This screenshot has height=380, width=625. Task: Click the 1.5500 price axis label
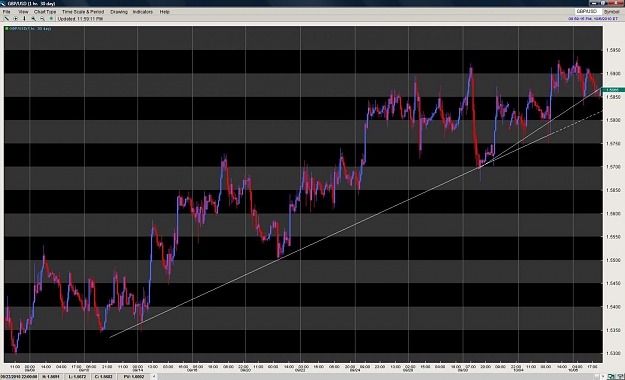[x=613, y=260]
